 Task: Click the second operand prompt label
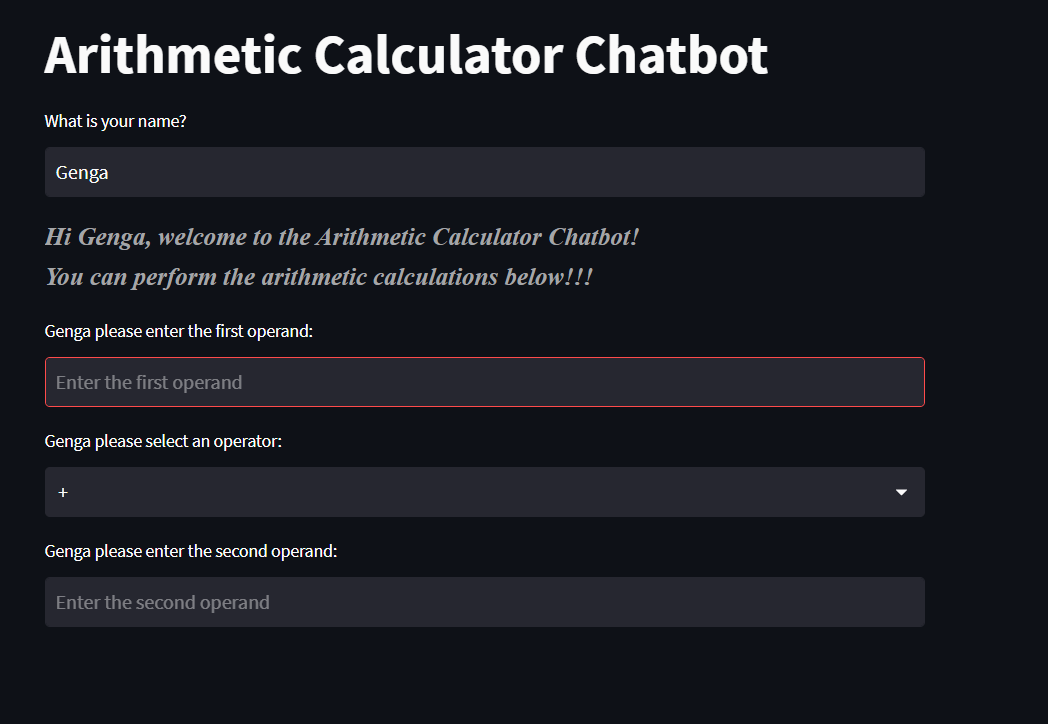click(190, 551)
